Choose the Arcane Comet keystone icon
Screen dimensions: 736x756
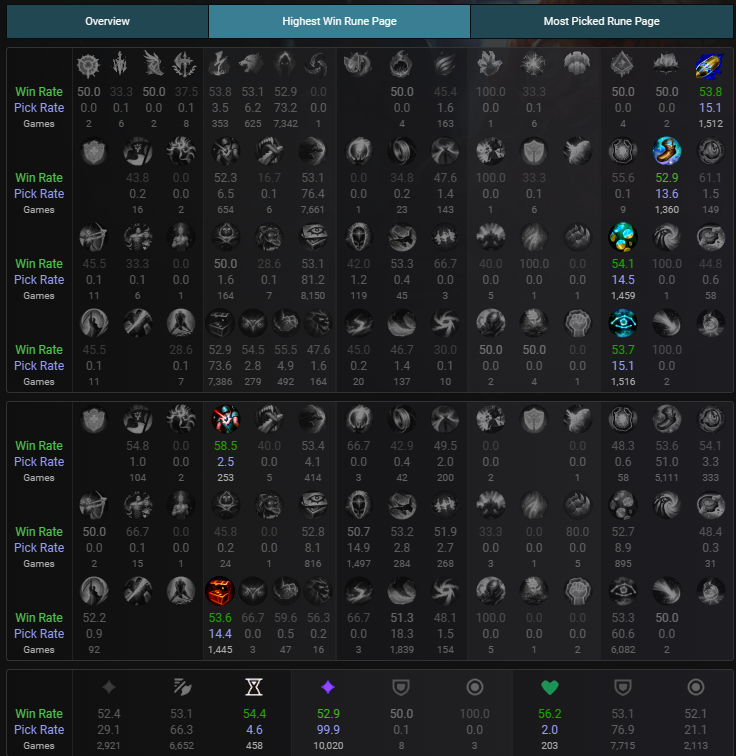(401, 66)
